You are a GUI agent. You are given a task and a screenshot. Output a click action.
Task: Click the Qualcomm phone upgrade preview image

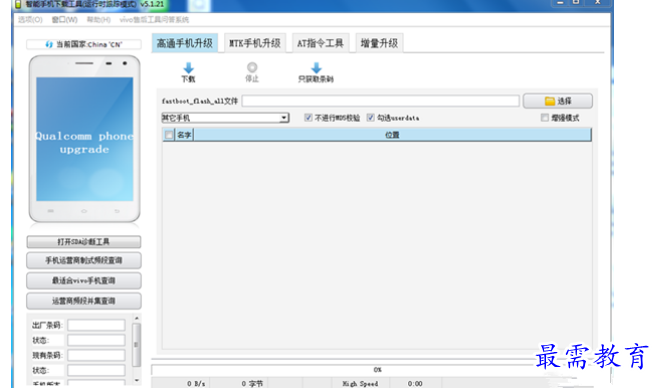pos(85,139)
